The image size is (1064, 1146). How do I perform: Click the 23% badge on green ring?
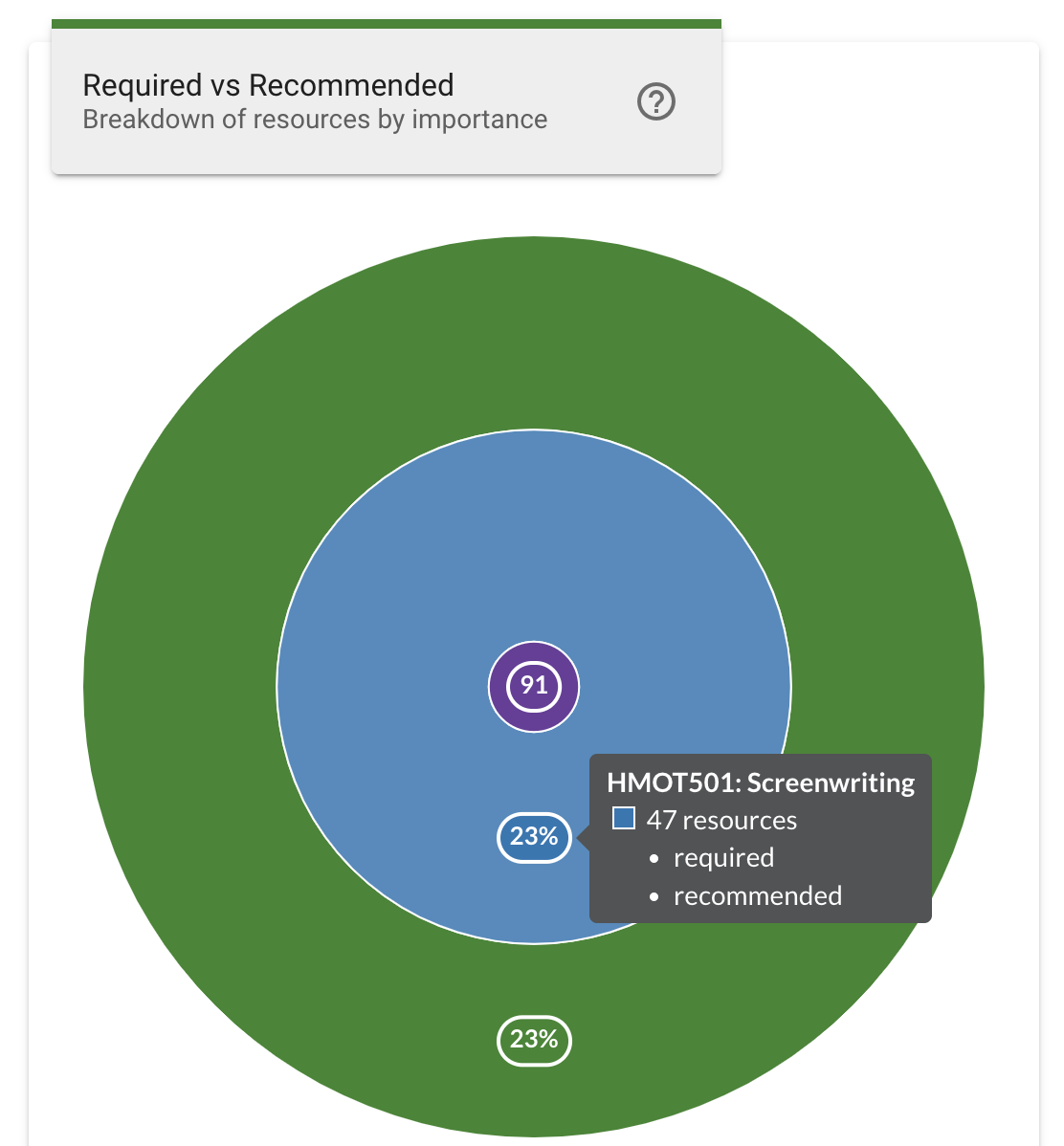pyautogui.click(x=534, y=1040)
